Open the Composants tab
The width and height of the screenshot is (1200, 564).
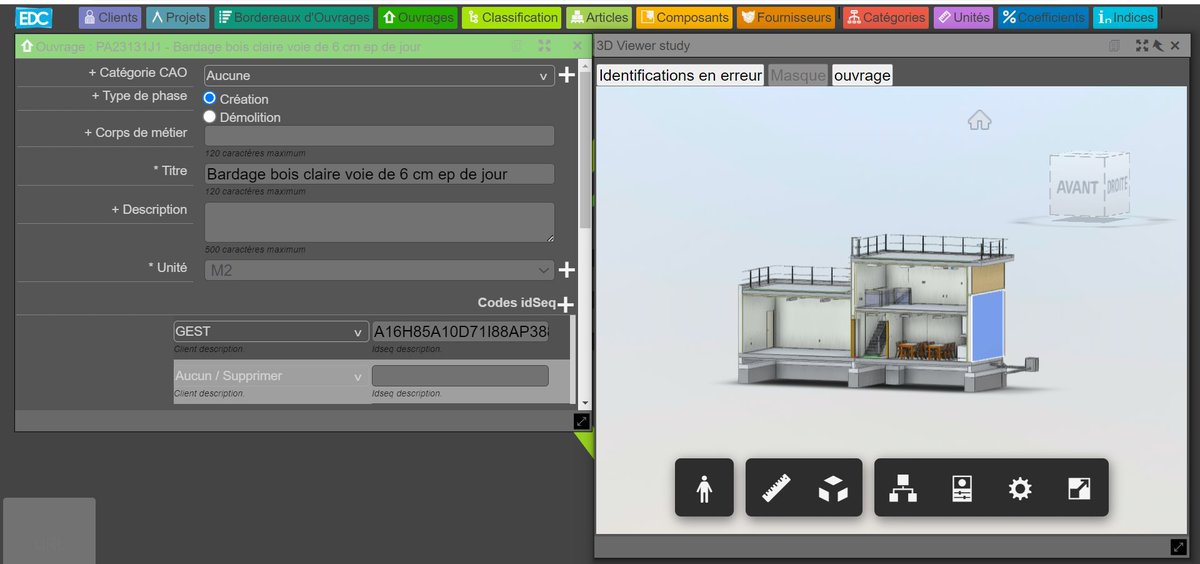(x=685, y=17)
